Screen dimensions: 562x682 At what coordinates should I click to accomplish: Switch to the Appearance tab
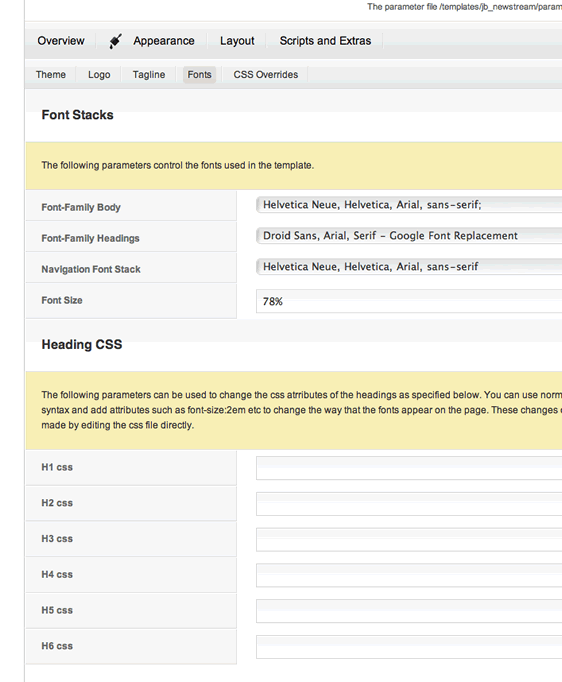(x=164, y=41)
